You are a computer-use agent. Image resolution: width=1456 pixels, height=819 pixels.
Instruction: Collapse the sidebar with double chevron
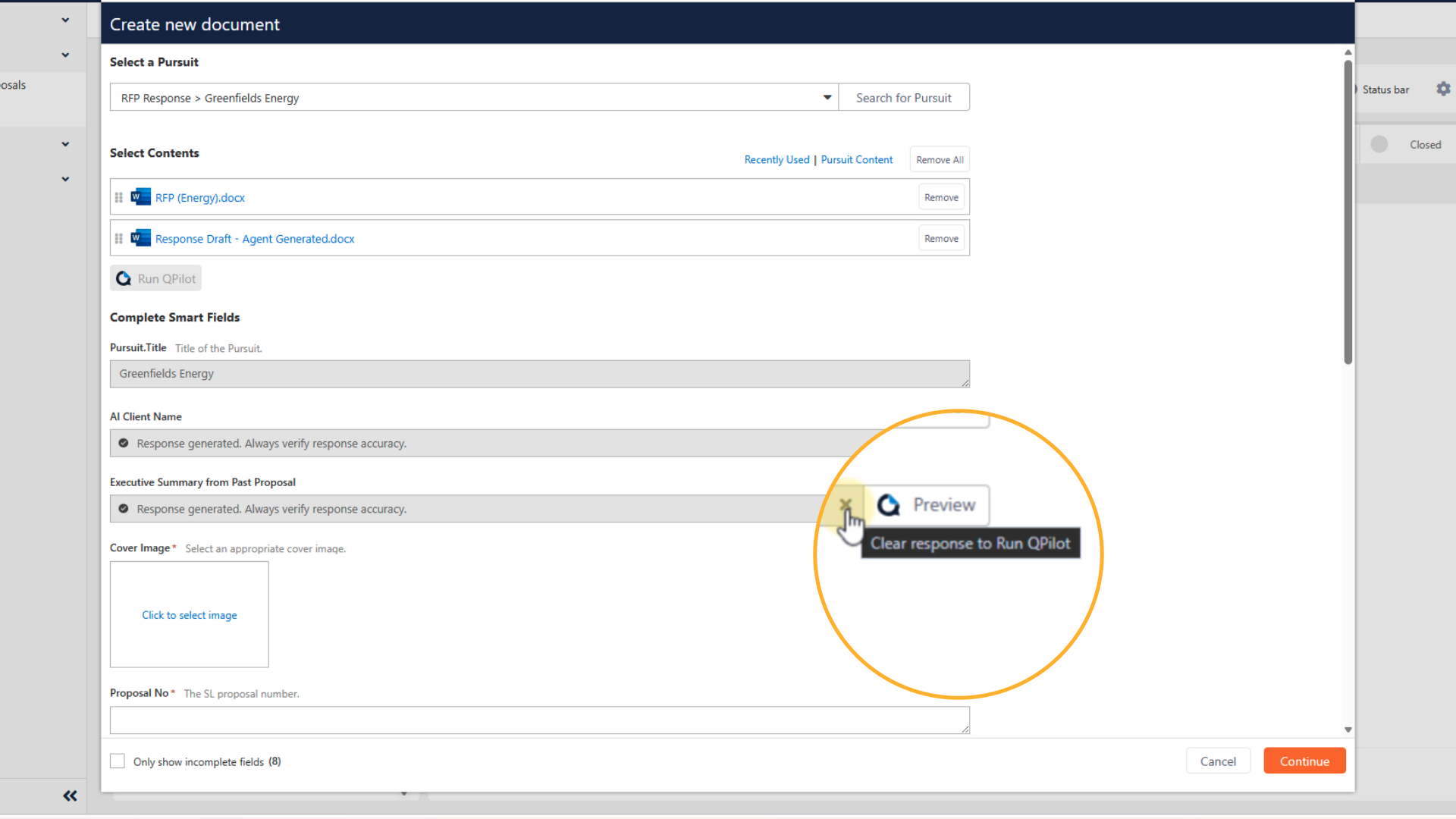click(x=70, y=795)
